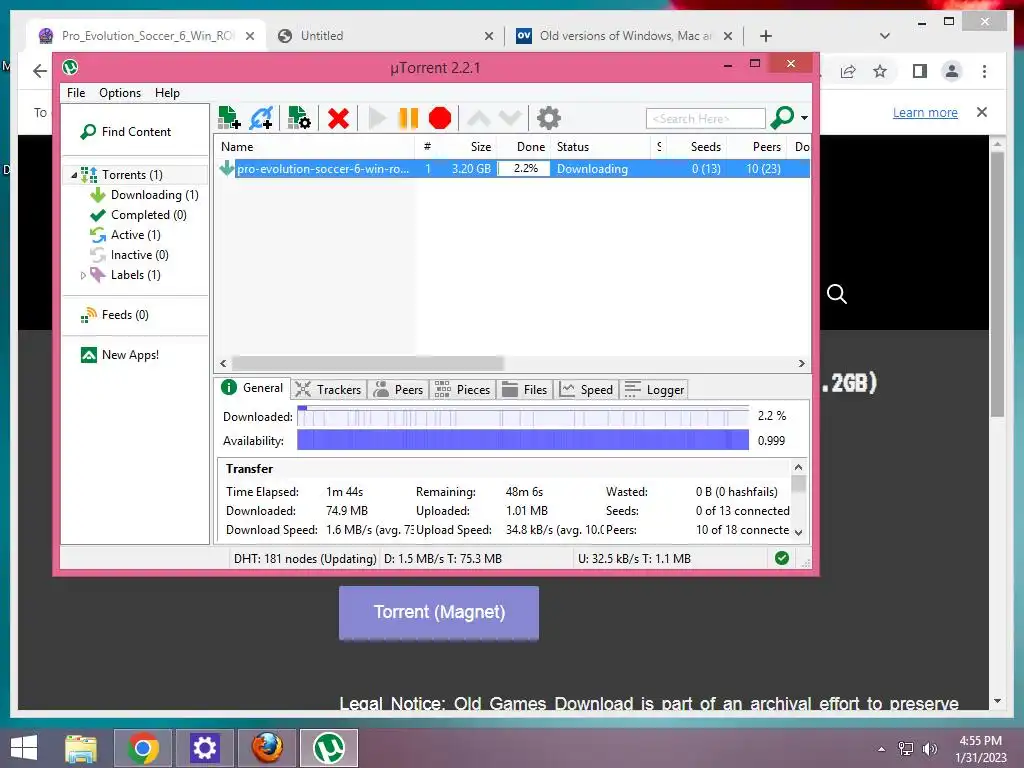Switch to the General tab
Viewport: 1024px width, 768px height.
tap(254, 388)
